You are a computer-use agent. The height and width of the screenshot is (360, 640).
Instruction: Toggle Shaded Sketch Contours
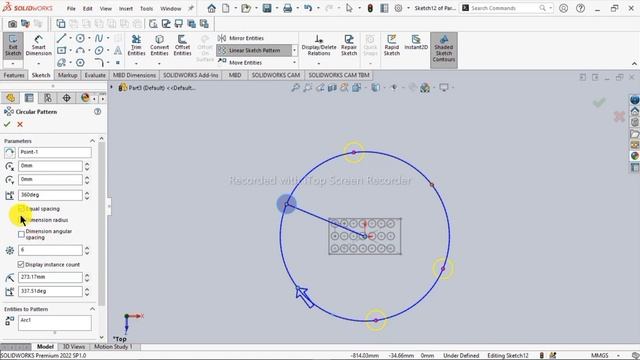point(444,49)
